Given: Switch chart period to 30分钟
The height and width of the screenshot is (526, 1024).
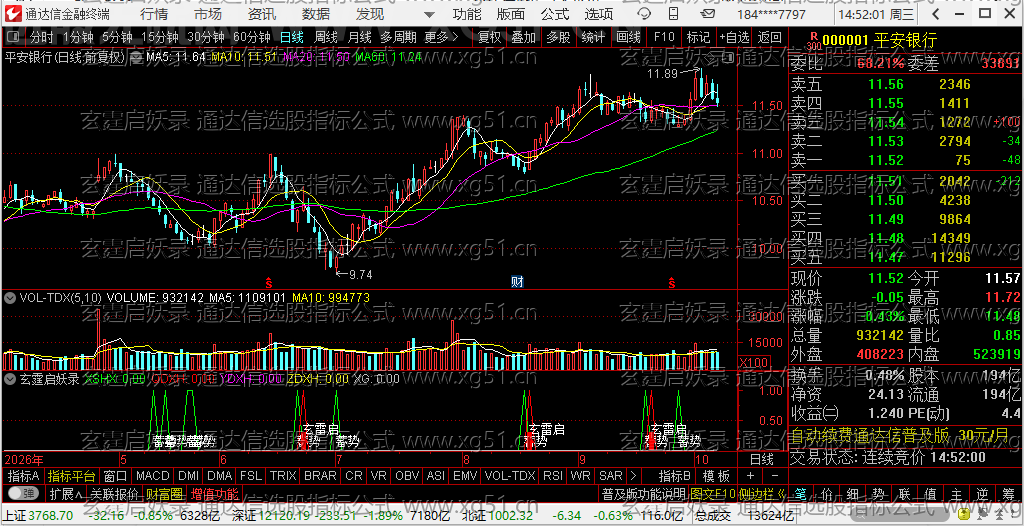Looking at the screenshot, I should pos(205,37).
